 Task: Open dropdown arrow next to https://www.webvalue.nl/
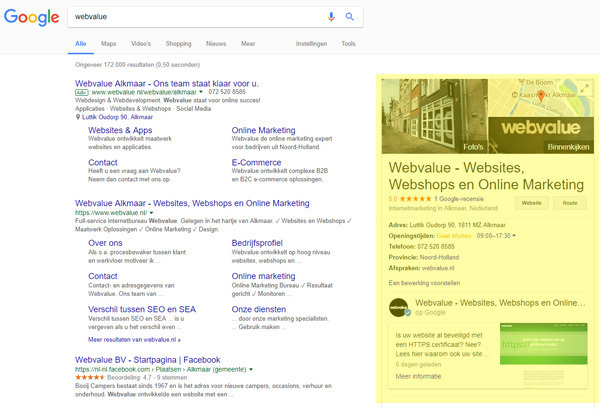click(x=152, y=213)
